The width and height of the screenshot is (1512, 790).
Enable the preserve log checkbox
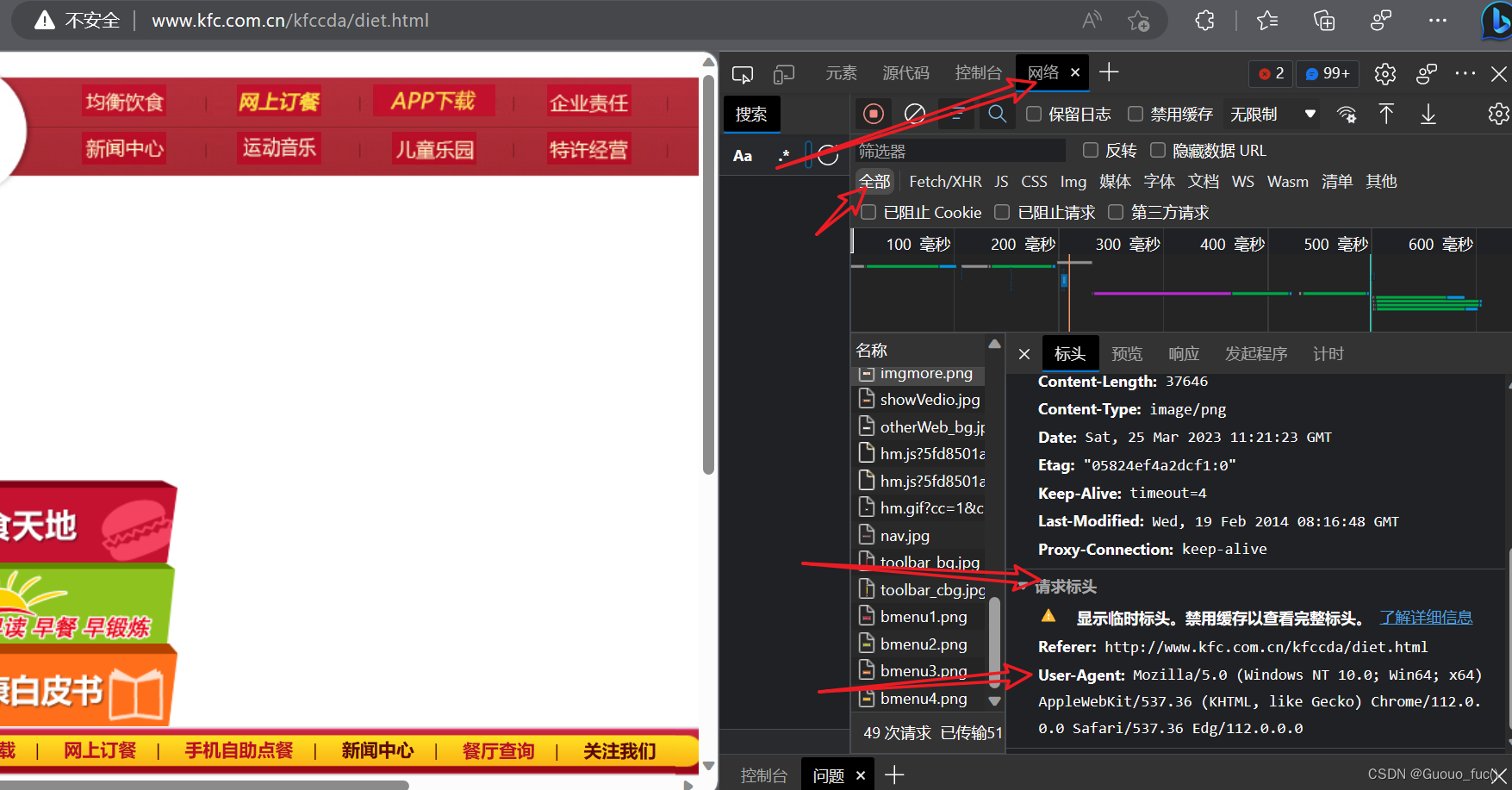(x=1034, y=114)
